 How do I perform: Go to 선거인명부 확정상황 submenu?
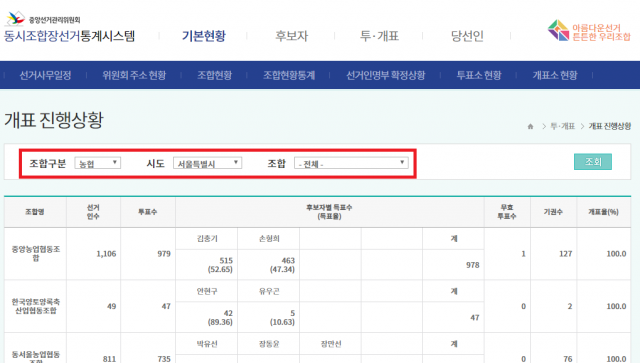[x=385, y=75]
